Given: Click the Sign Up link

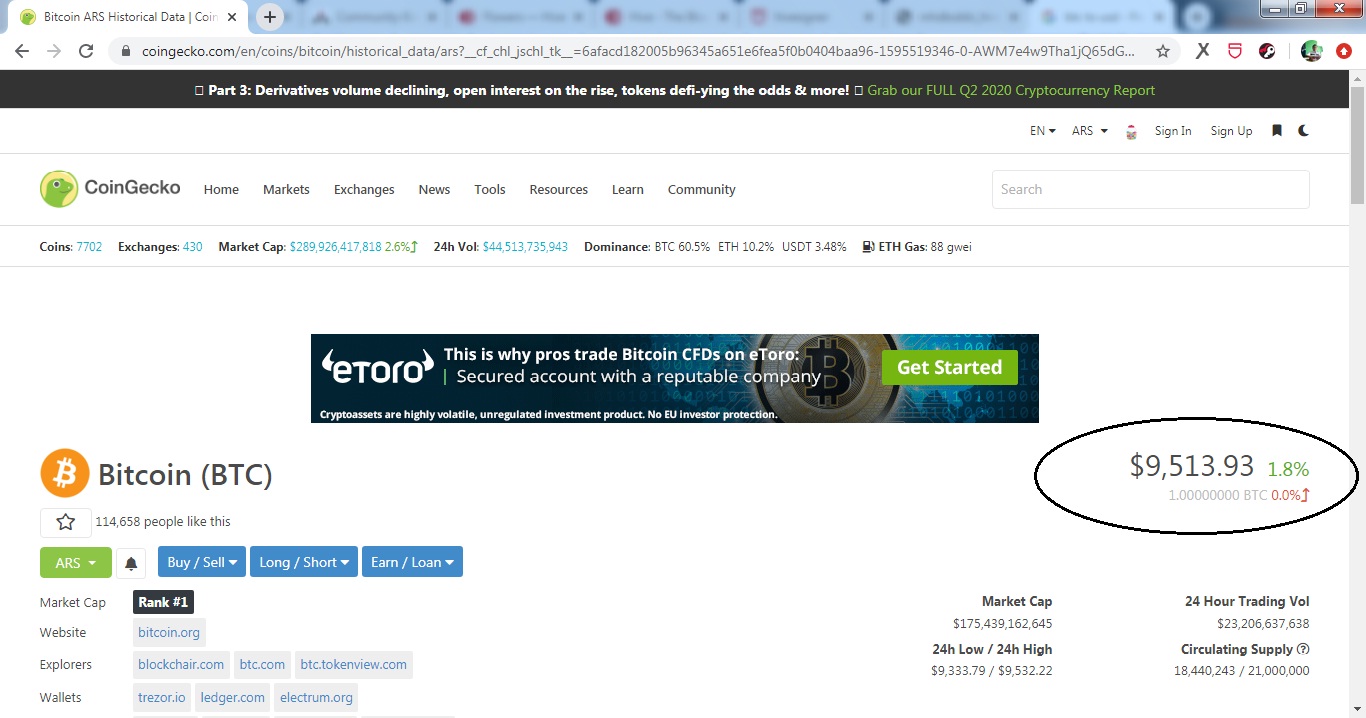Looking at the screenshot, I should coord(1231,131).
